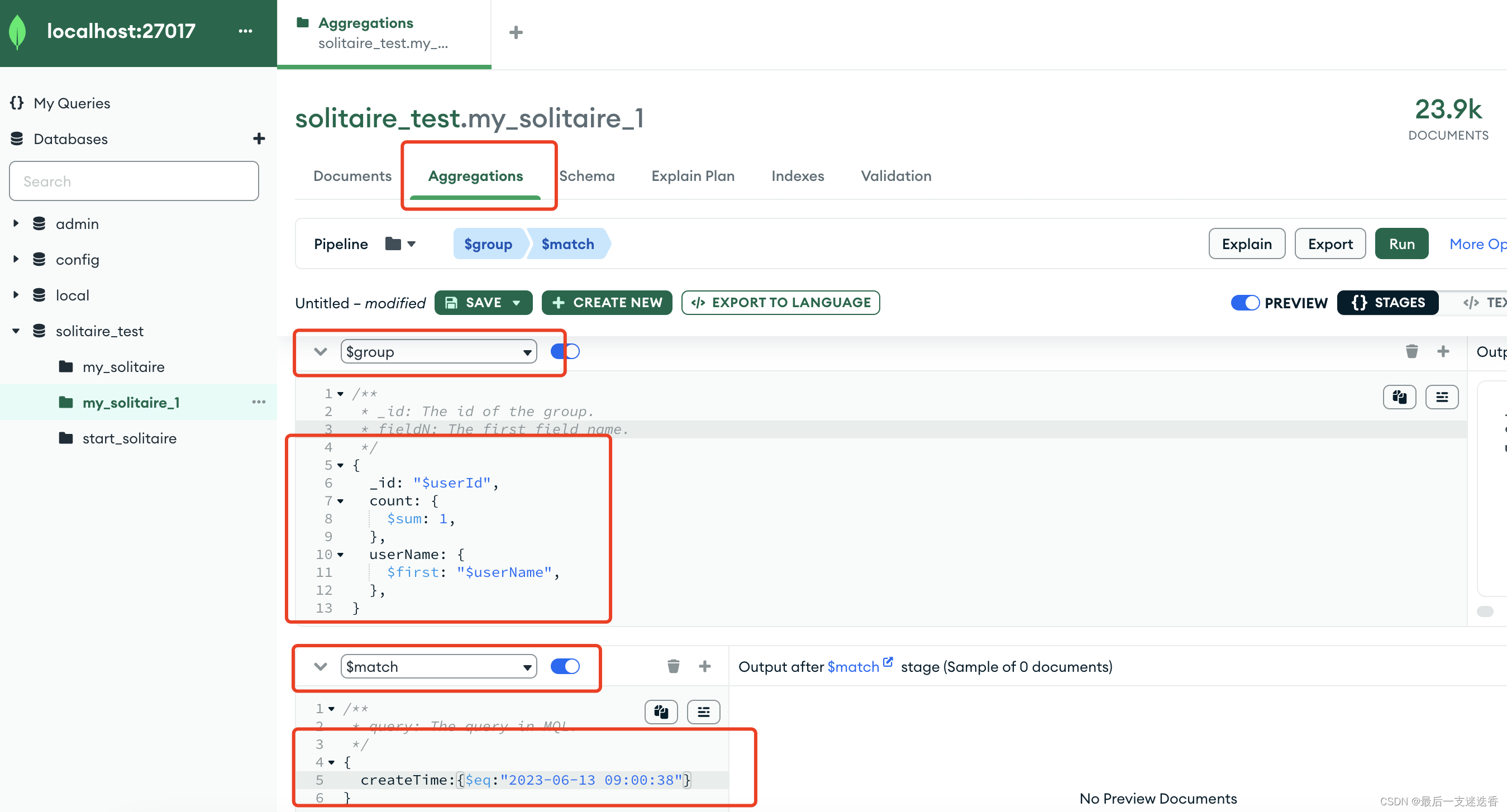Click the MongoDB leaf logo icon
This screenshot has height=812, width=1507.
click(18, 31)
